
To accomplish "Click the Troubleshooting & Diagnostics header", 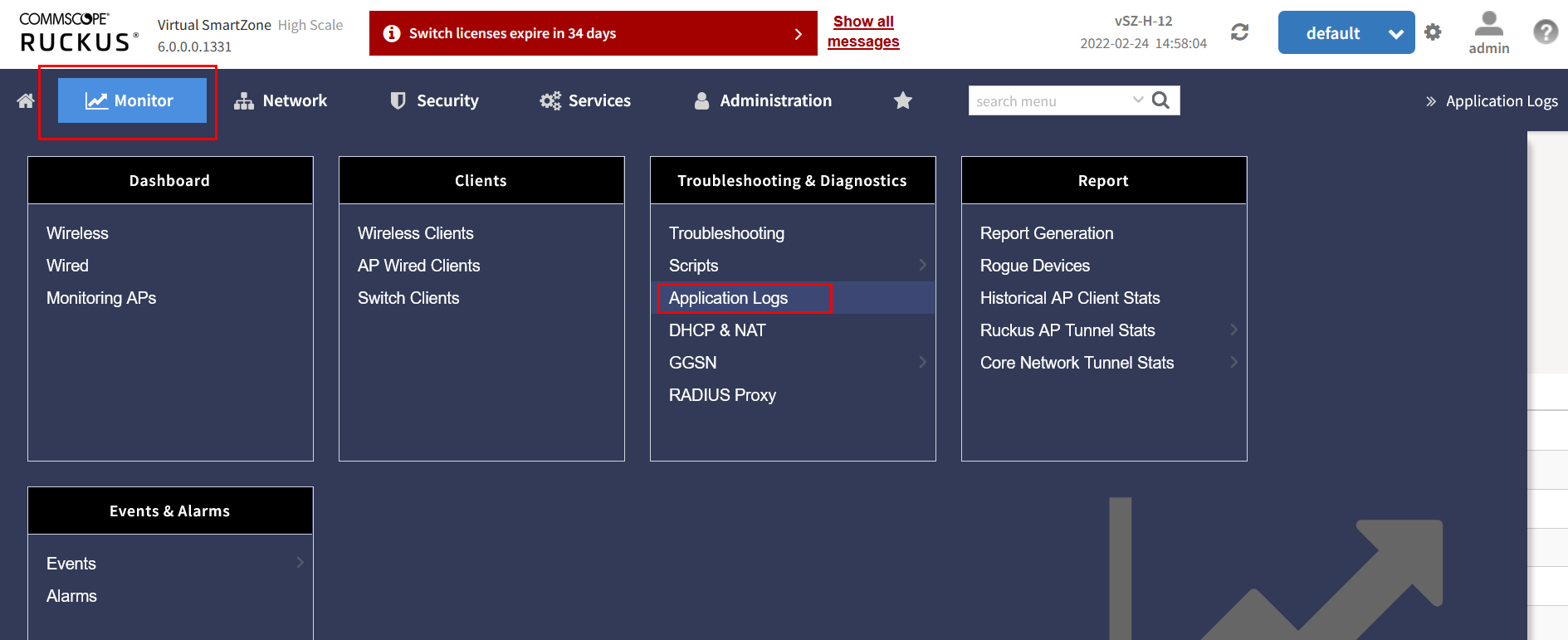I will pyautogui.click(x=793, y=180).
